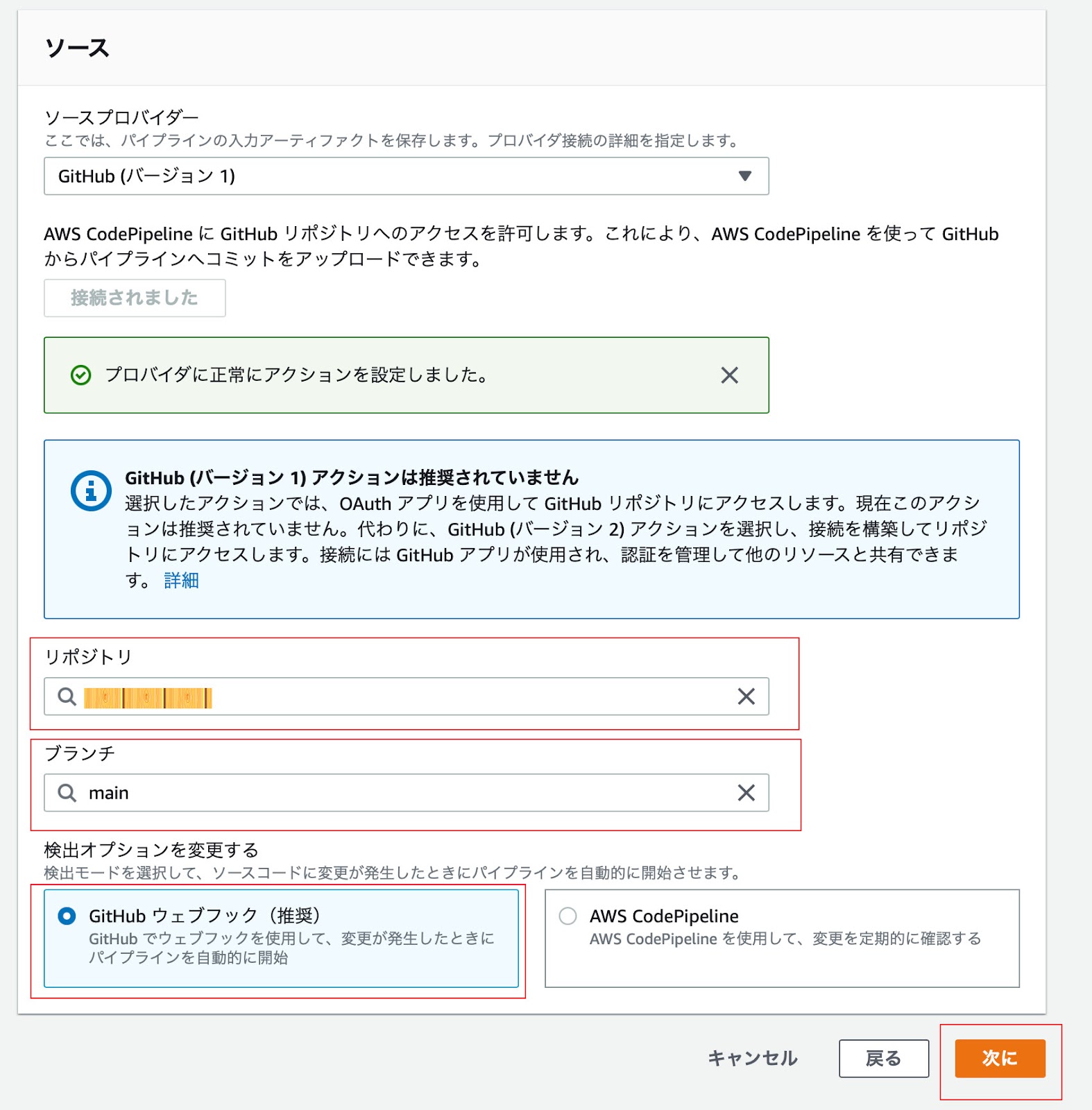Dismiss the green success notification
This screenshot has height=1110, width=1092.
(x=729, y=375)
